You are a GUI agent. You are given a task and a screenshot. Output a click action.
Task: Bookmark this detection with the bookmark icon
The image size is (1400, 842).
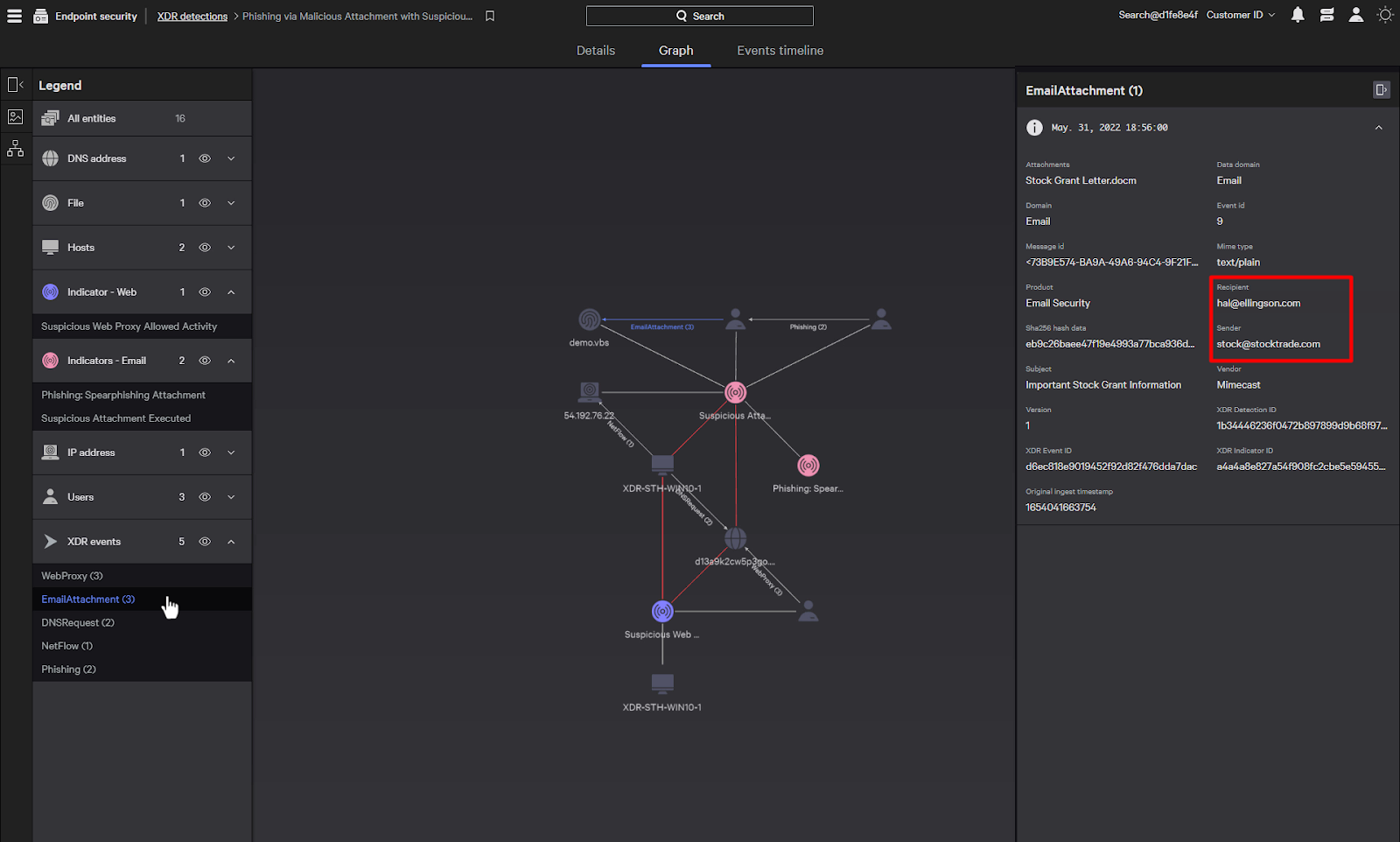pos(490,16)
